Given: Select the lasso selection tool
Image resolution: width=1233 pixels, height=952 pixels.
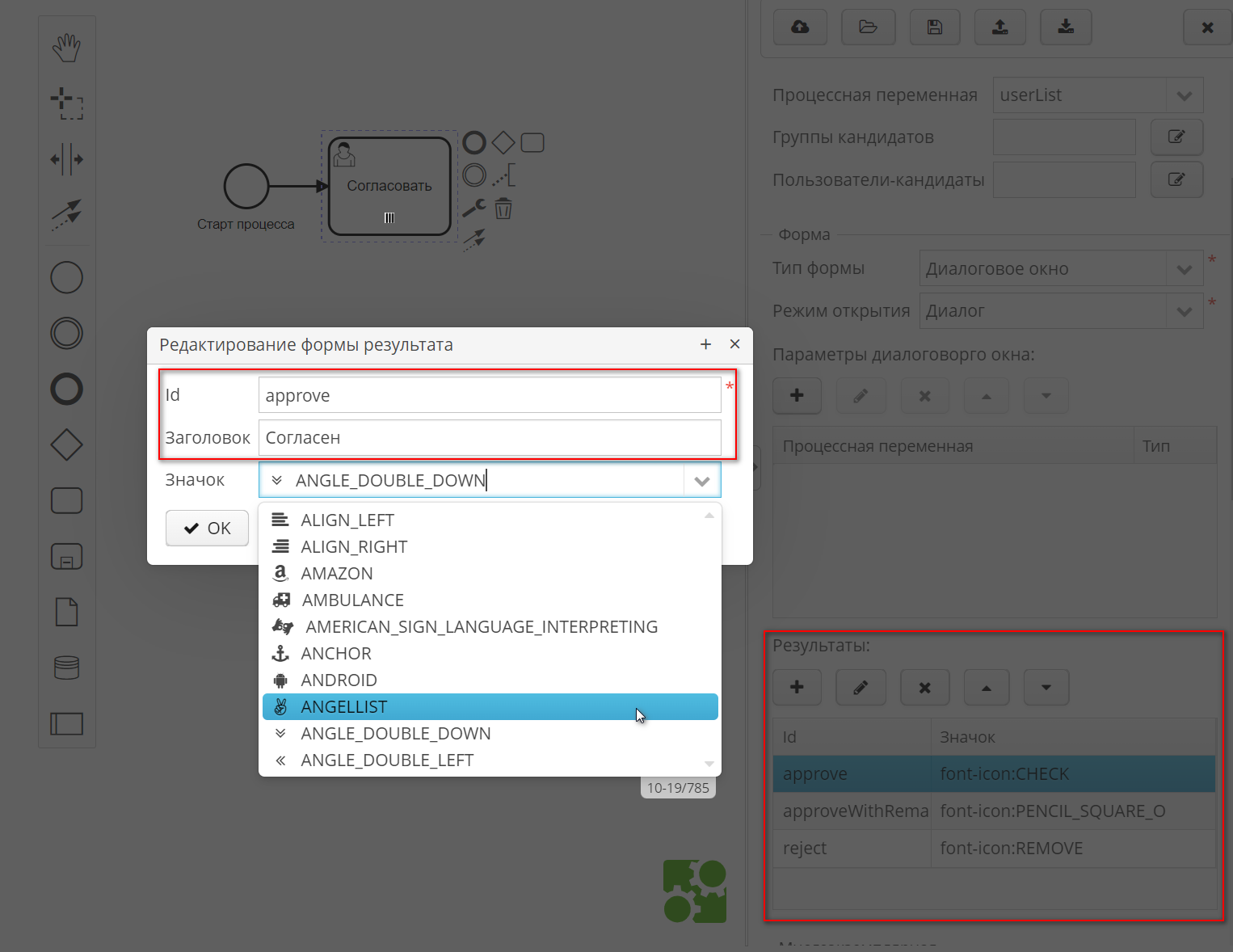Looking at the screenshot, I should coord(66,103).
